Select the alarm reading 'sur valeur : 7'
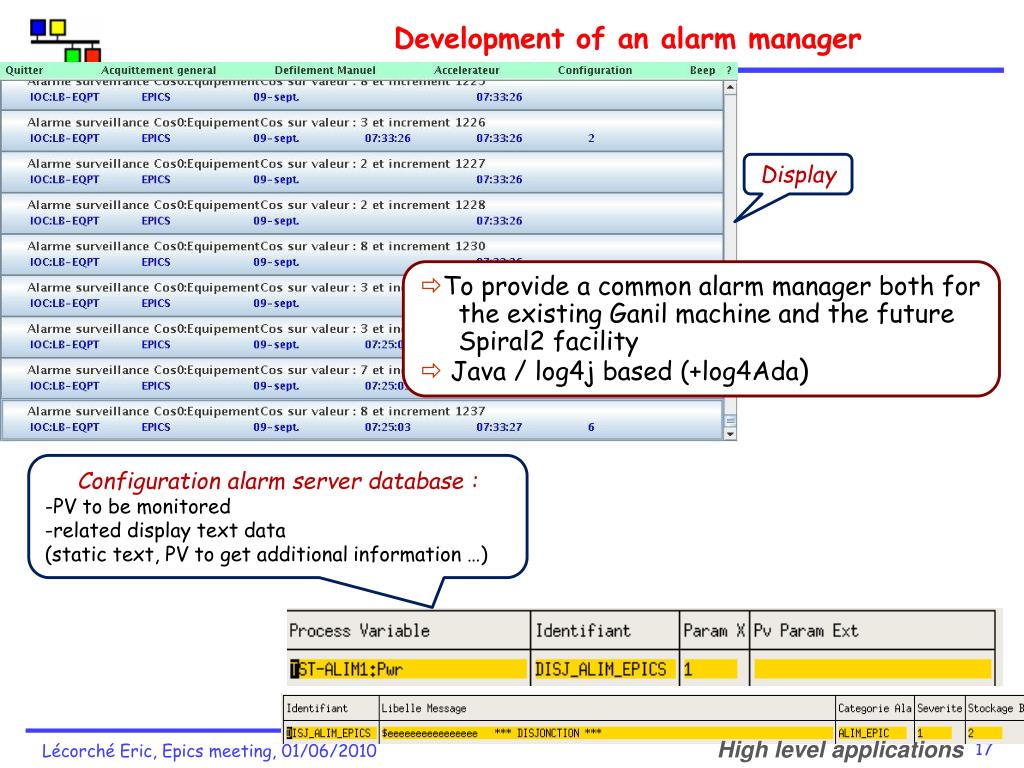 tap(202, 377)
